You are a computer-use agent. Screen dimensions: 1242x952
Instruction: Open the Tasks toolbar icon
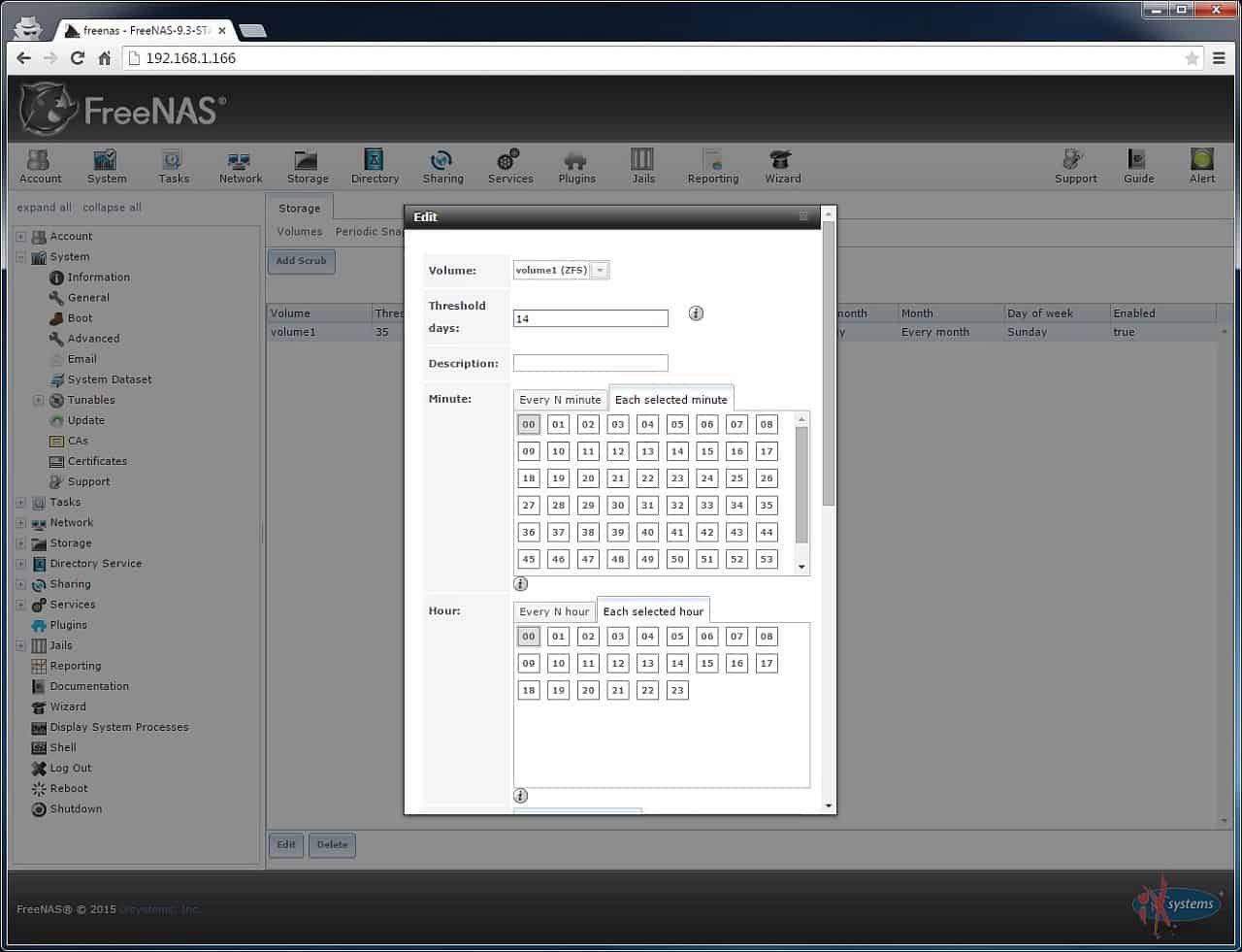(x=174, y=166)
